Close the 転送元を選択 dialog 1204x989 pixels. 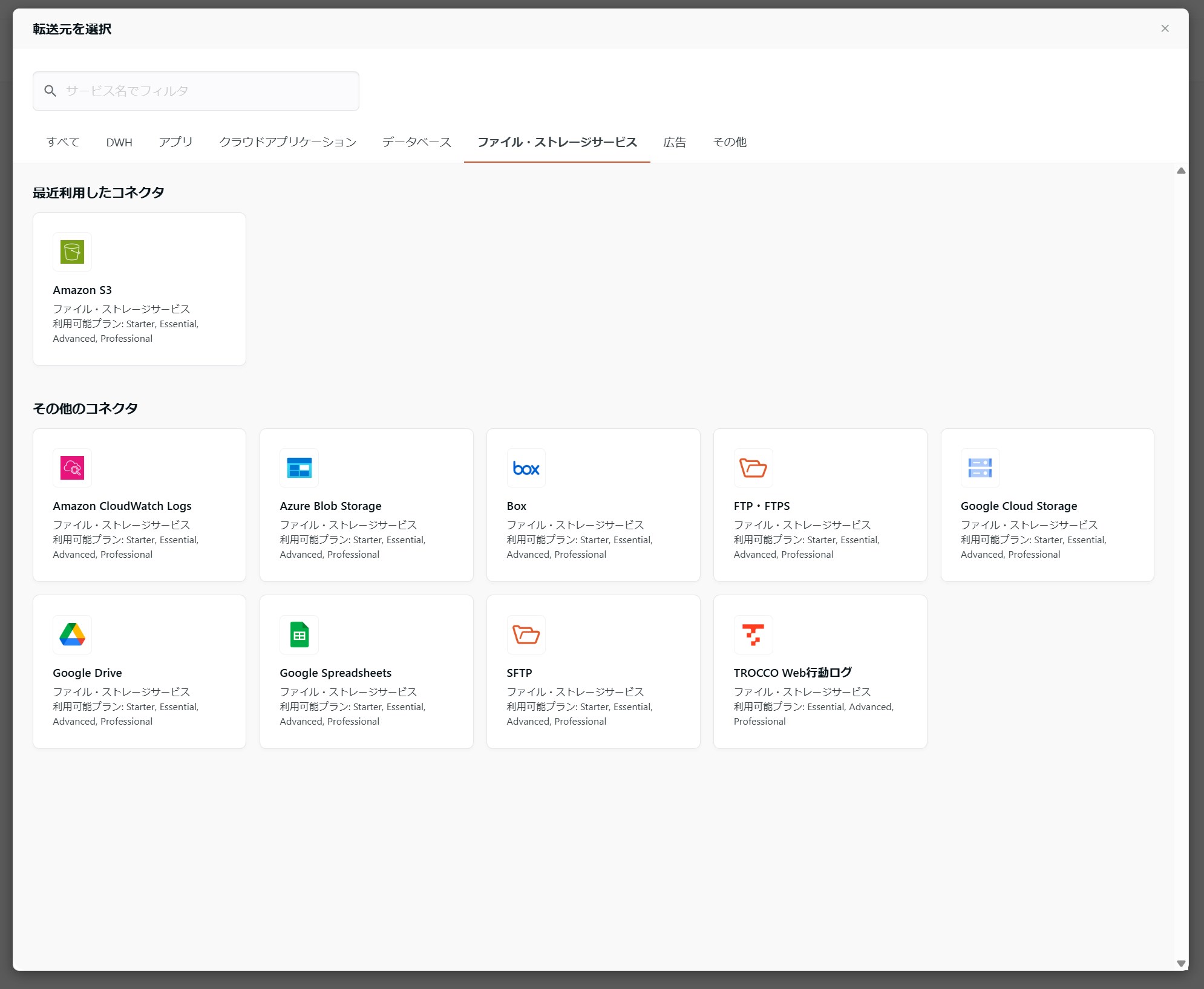pos(1165,28)
